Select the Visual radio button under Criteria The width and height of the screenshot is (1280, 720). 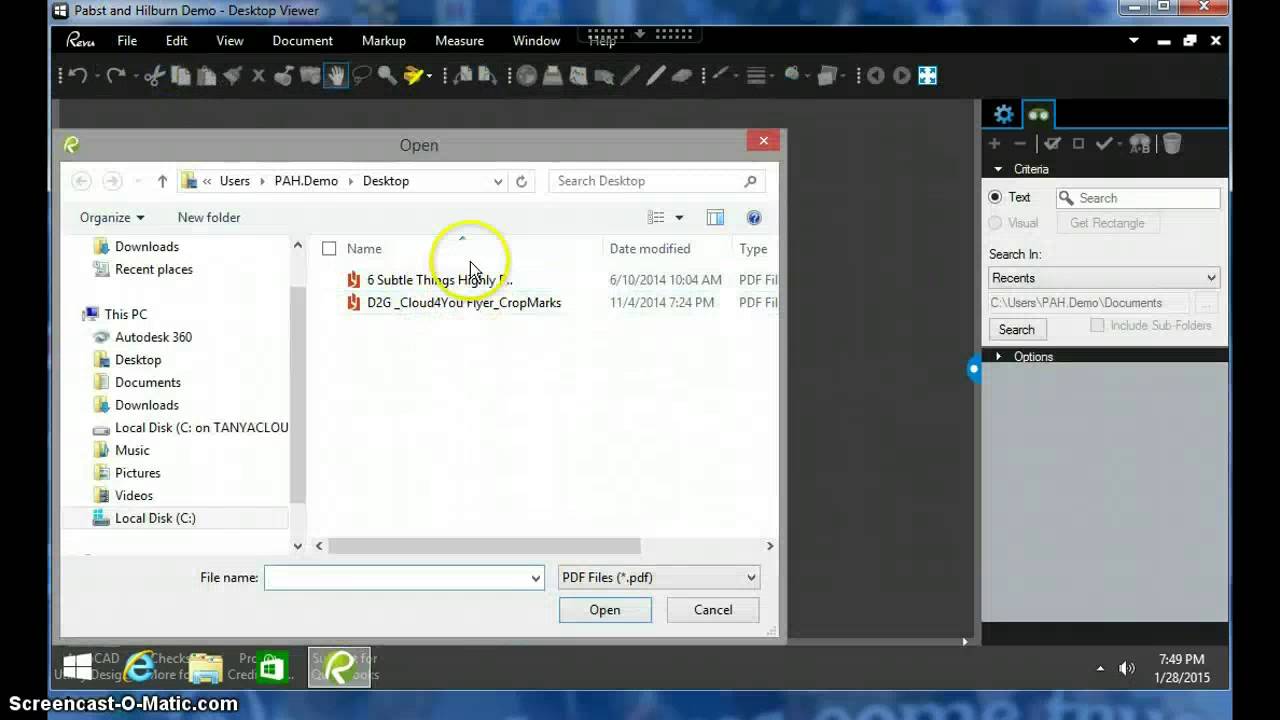[995, 223]
